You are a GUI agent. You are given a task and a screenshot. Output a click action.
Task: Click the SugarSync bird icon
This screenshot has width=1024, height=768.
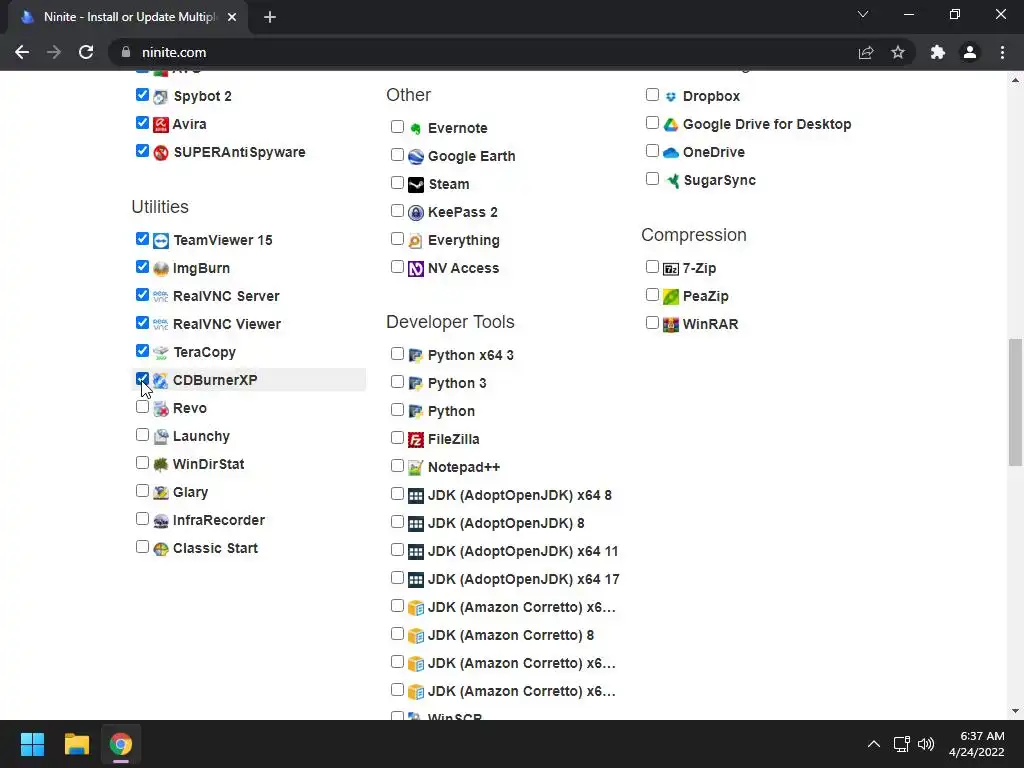[x=671, y=181]
